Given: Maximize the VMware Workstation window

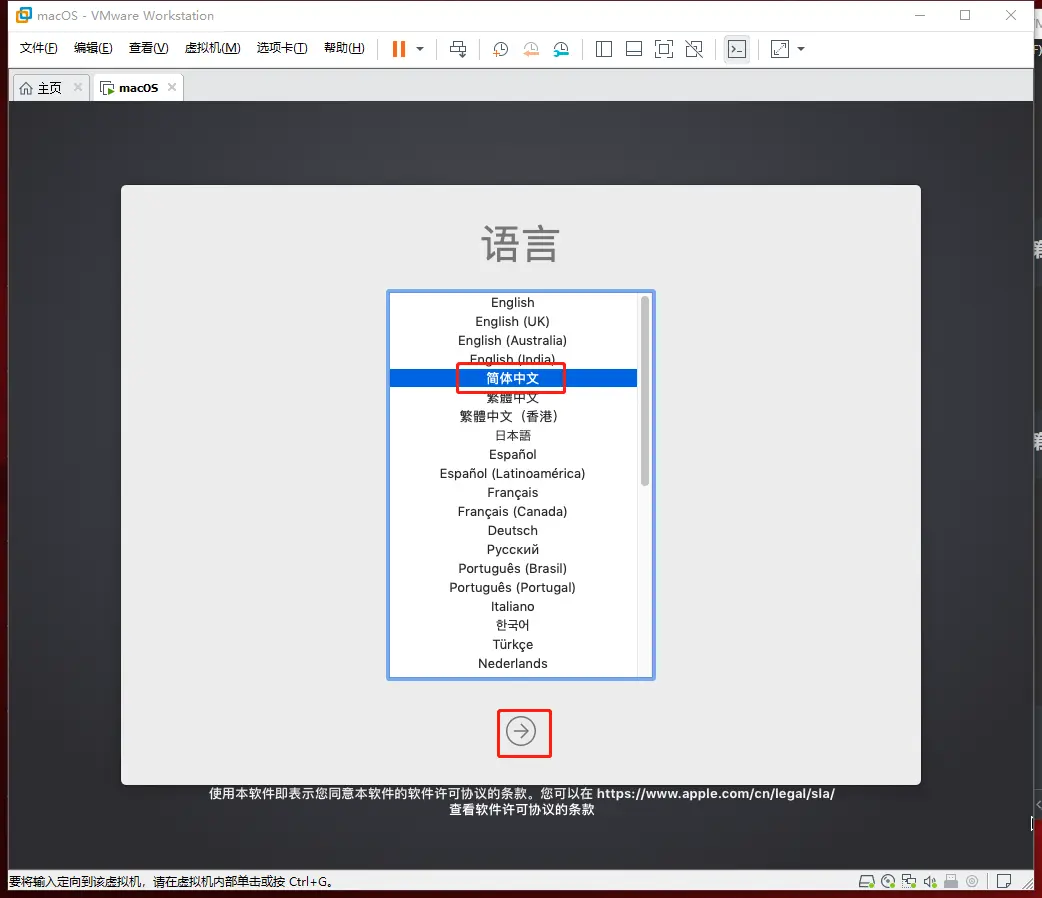Looking at the screenshot, I should pos(965,15).
